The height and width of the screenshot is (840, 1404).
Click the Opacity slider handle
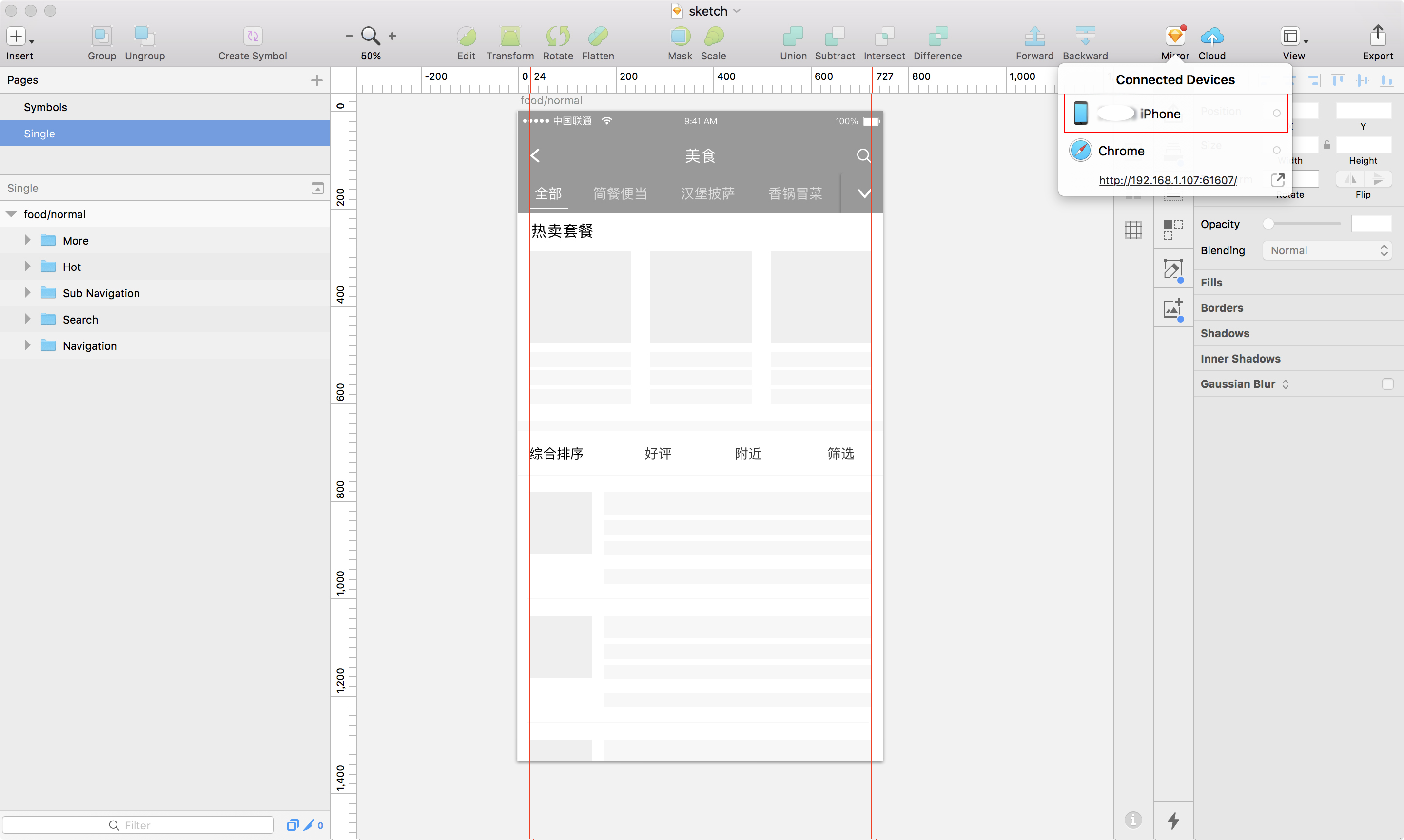point(1268,224)
